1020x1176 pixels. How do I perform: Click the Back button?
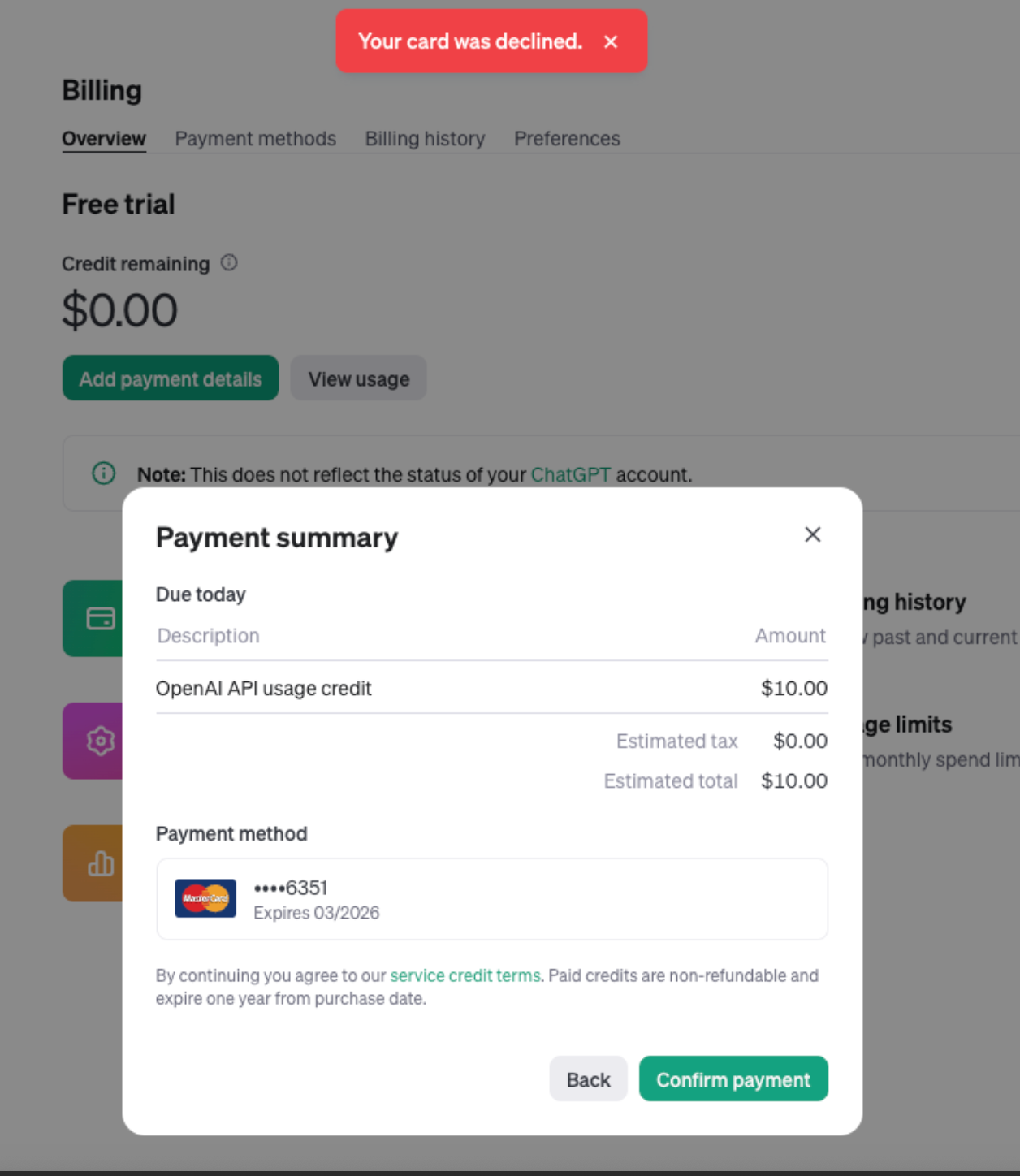[588, 1079]
